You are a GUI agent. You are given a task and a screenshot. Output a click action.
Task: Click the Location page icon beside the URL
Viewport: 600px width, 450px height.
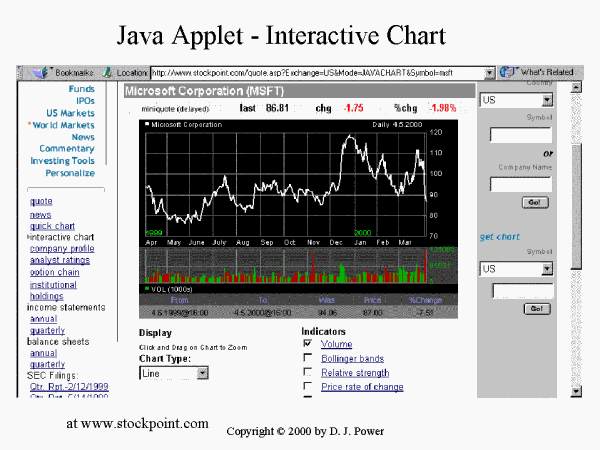point(107,73)
